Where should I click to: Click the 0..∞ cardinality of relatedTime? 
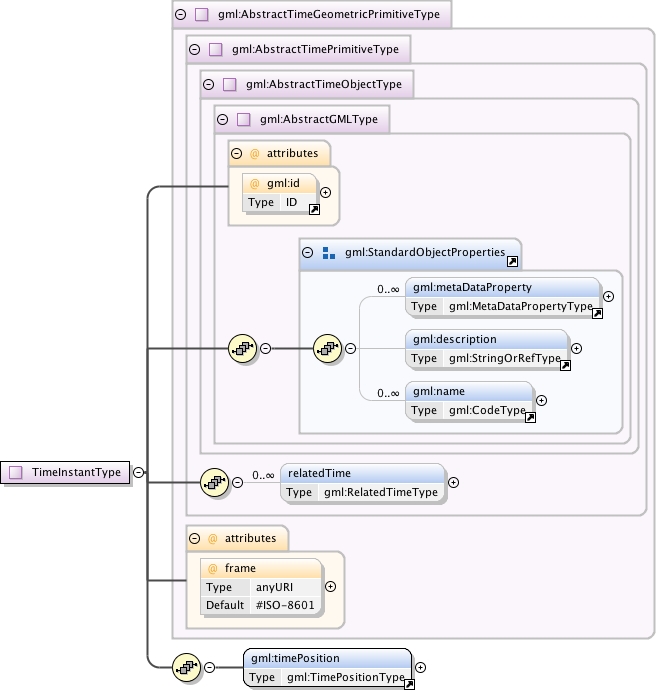tap(263, 475)
